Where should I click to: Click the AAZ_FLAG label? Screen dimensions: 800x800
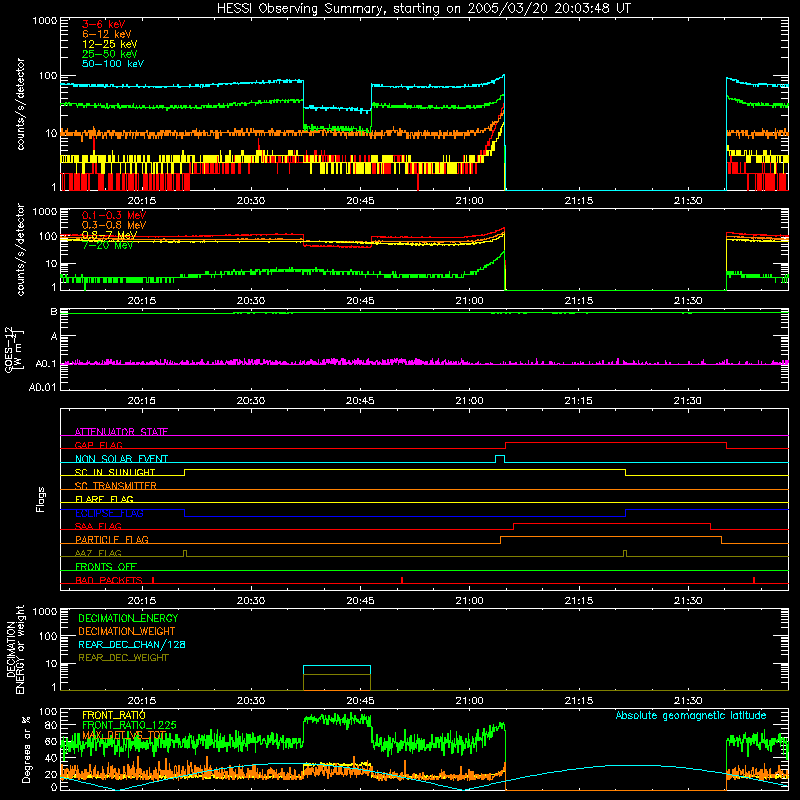tap(98, 553)
